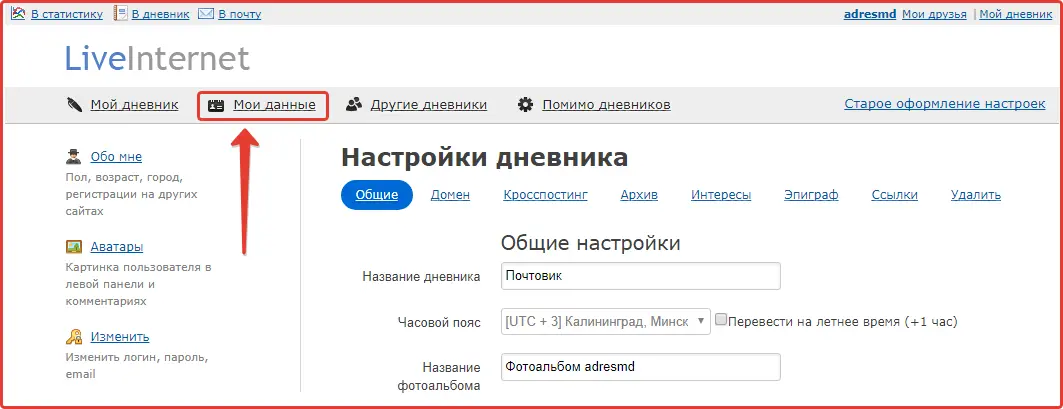
Task: Click the Общие настройки heading
Action: [590, 243]
